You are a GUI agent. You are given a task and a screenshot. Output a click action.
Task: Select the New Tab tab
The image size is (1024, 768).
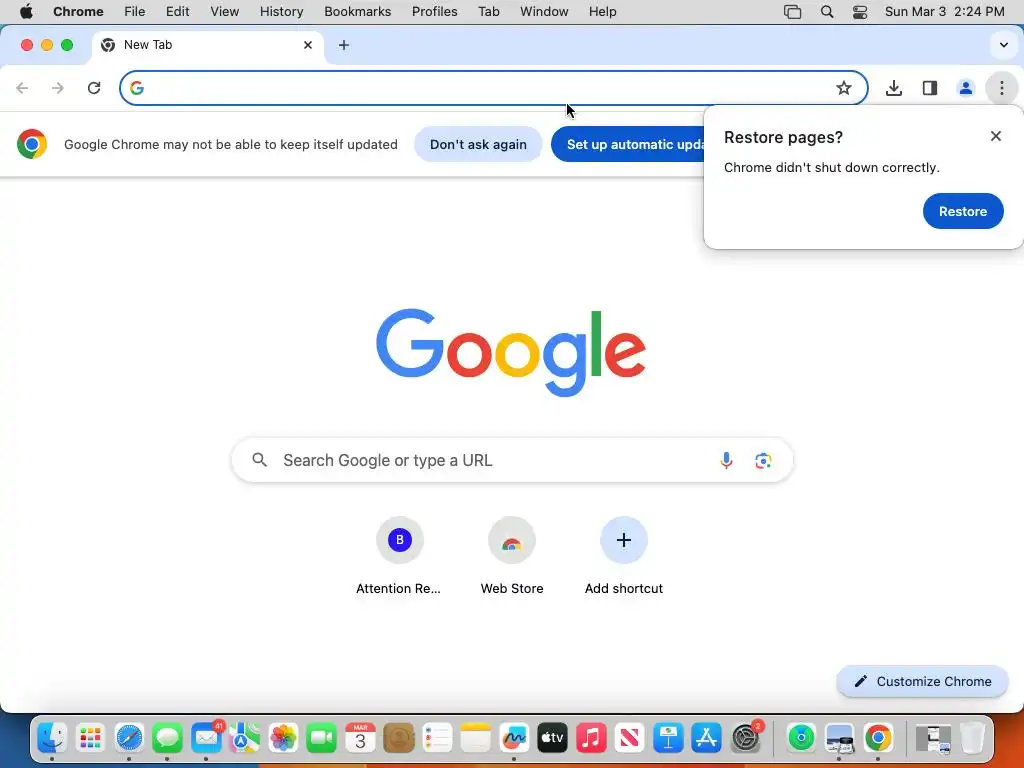coord(207,45)
